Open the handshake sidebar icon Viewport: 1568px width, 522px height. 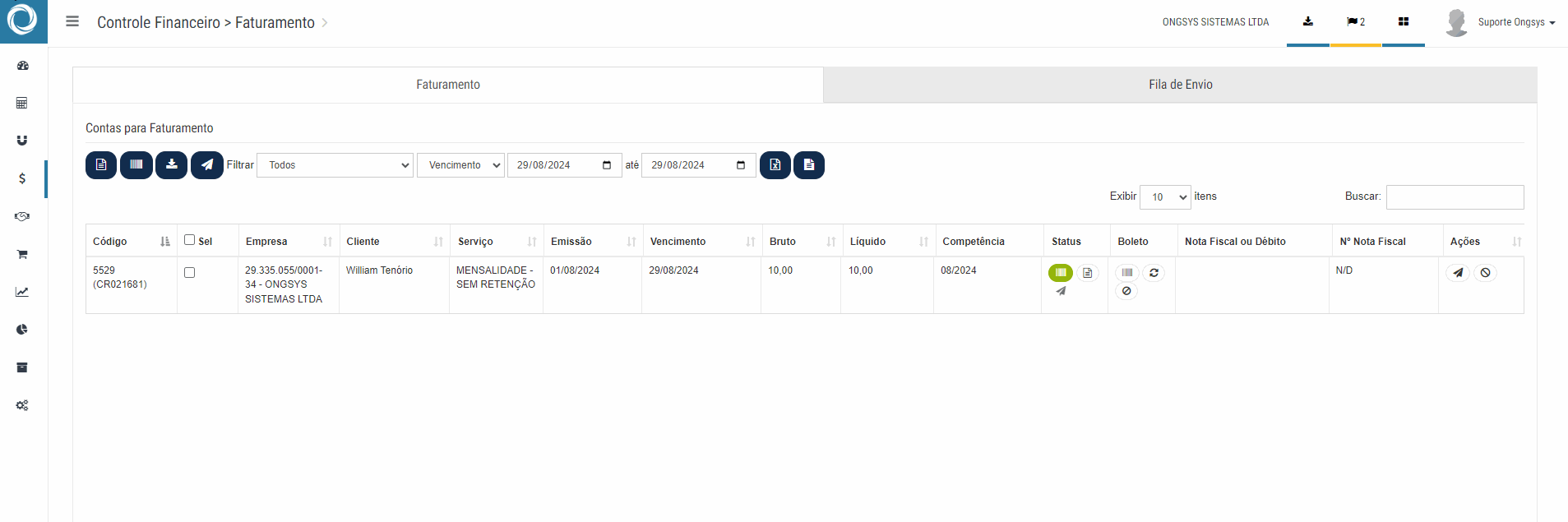tap(22, 216)
